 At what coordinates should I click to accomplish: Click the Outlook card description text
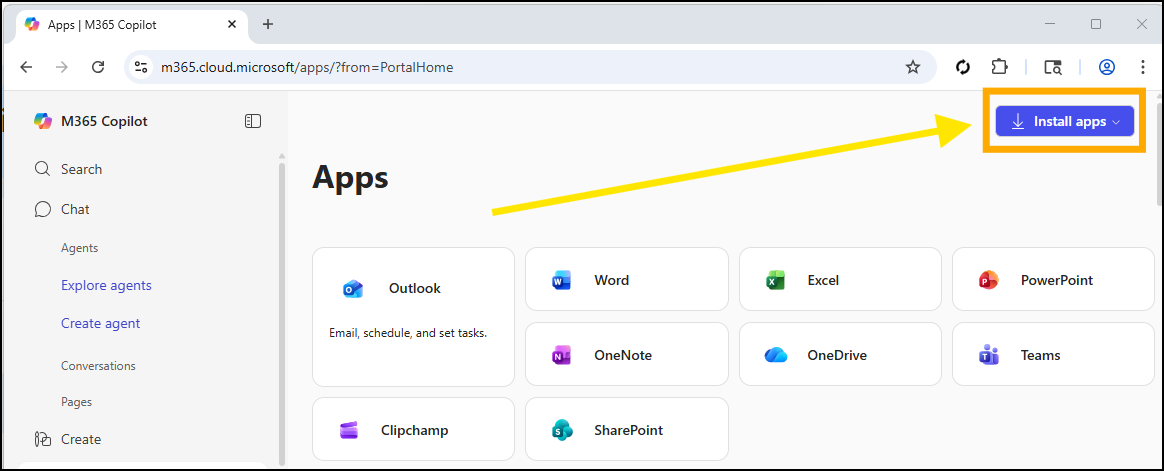pyautogui.click(x=408, y=334)
